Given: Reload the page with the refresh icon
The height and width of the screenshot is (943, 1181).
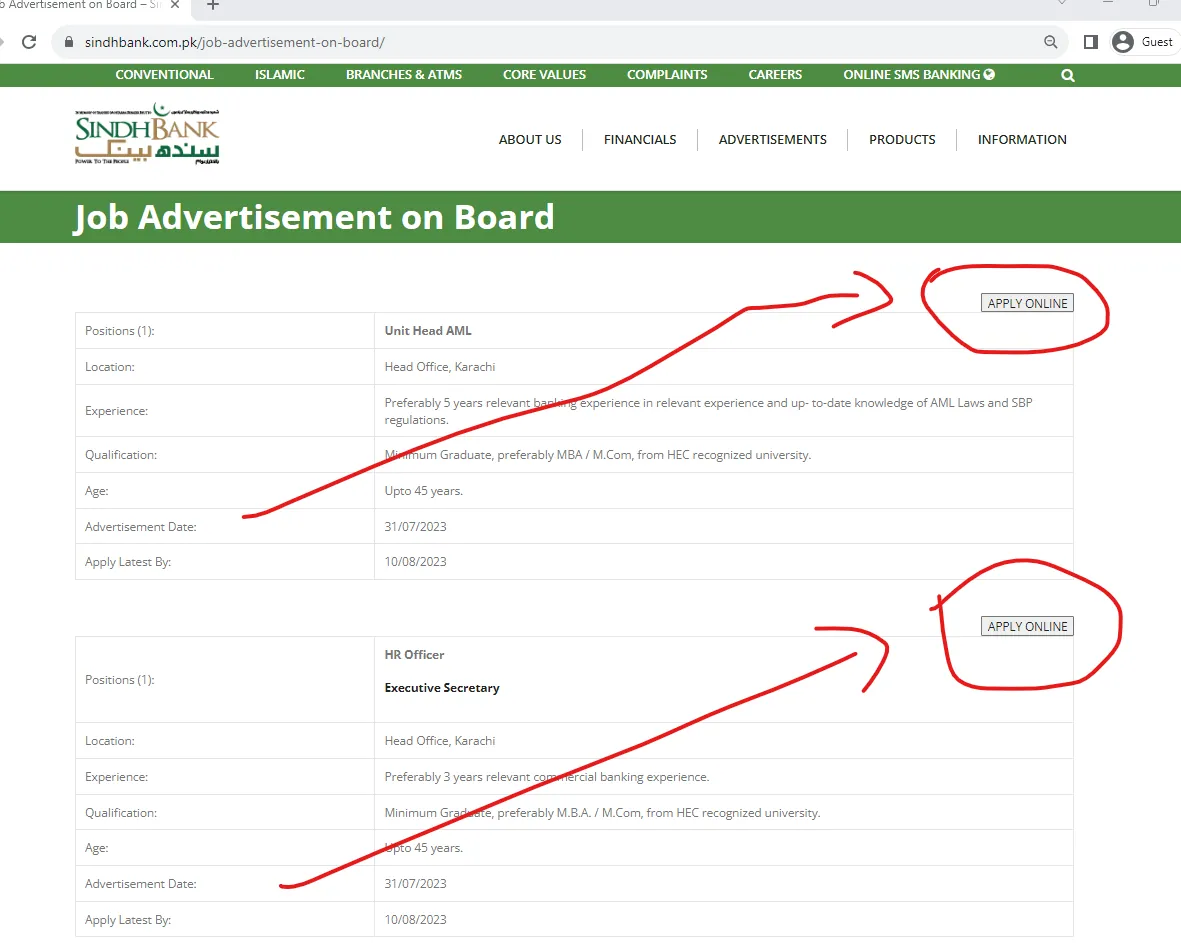Looking at the screenshot, I should pos(29,42).
